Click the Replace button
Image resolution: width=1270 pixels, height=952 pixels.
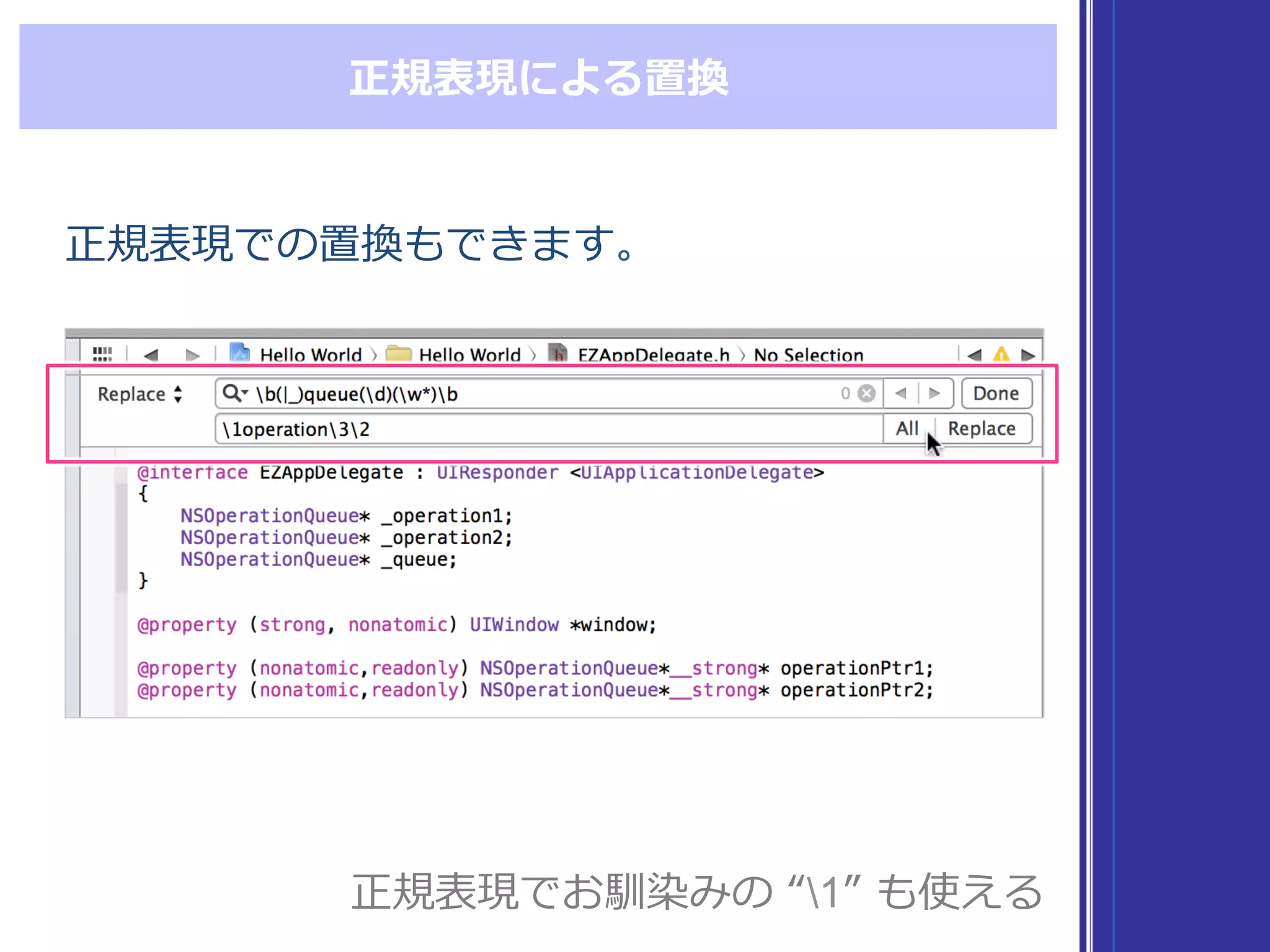coord(982,428)
